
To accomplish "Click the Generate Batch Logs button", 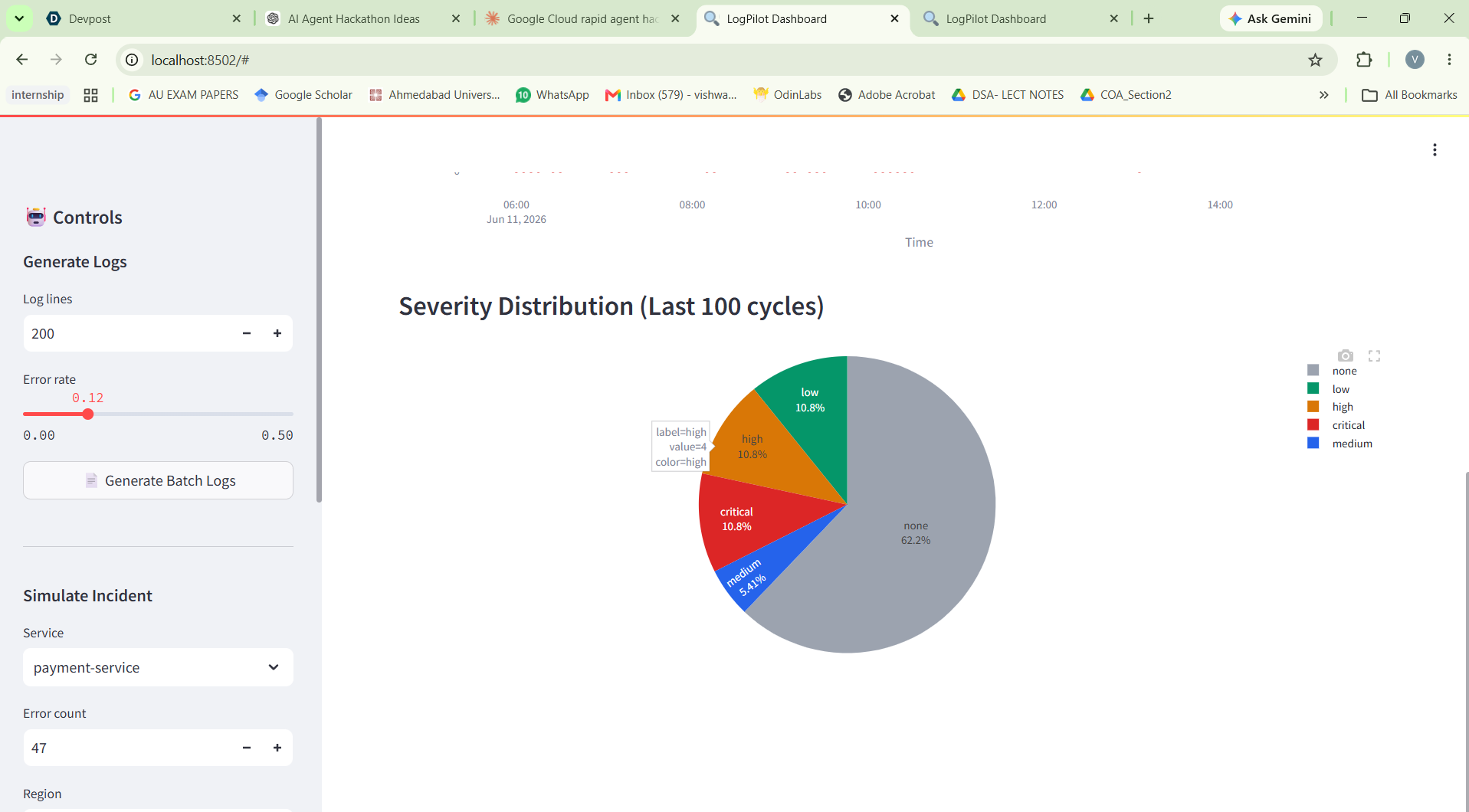I will [158, 480].
